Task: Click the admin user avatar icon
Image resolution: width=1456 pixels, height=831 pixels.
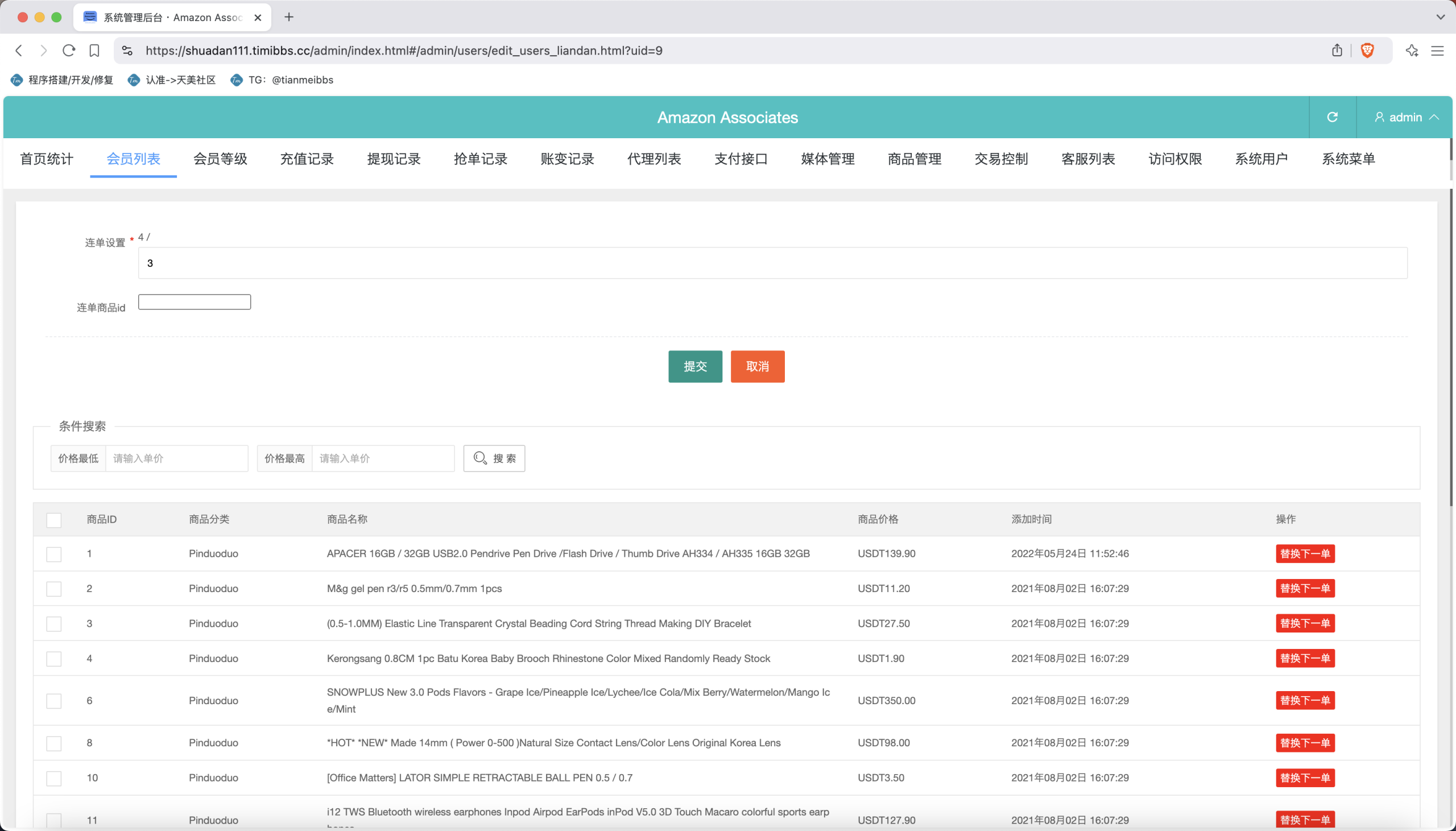Action: click(x=1379, y=117)
